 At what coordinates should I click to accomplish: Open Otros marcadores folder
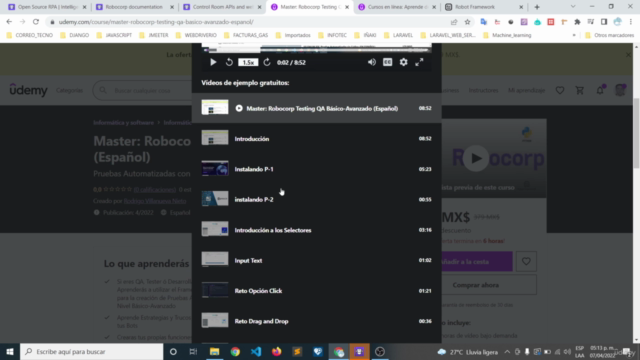pyautogui.click(x=610, y=36)
